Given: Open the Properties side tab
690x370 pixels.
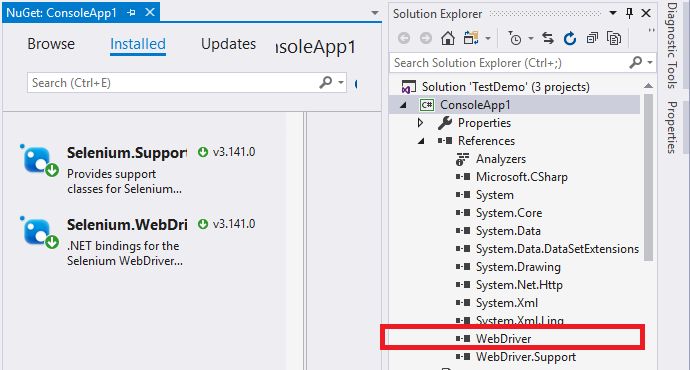Looking at the screenshot, I should 672,127.
